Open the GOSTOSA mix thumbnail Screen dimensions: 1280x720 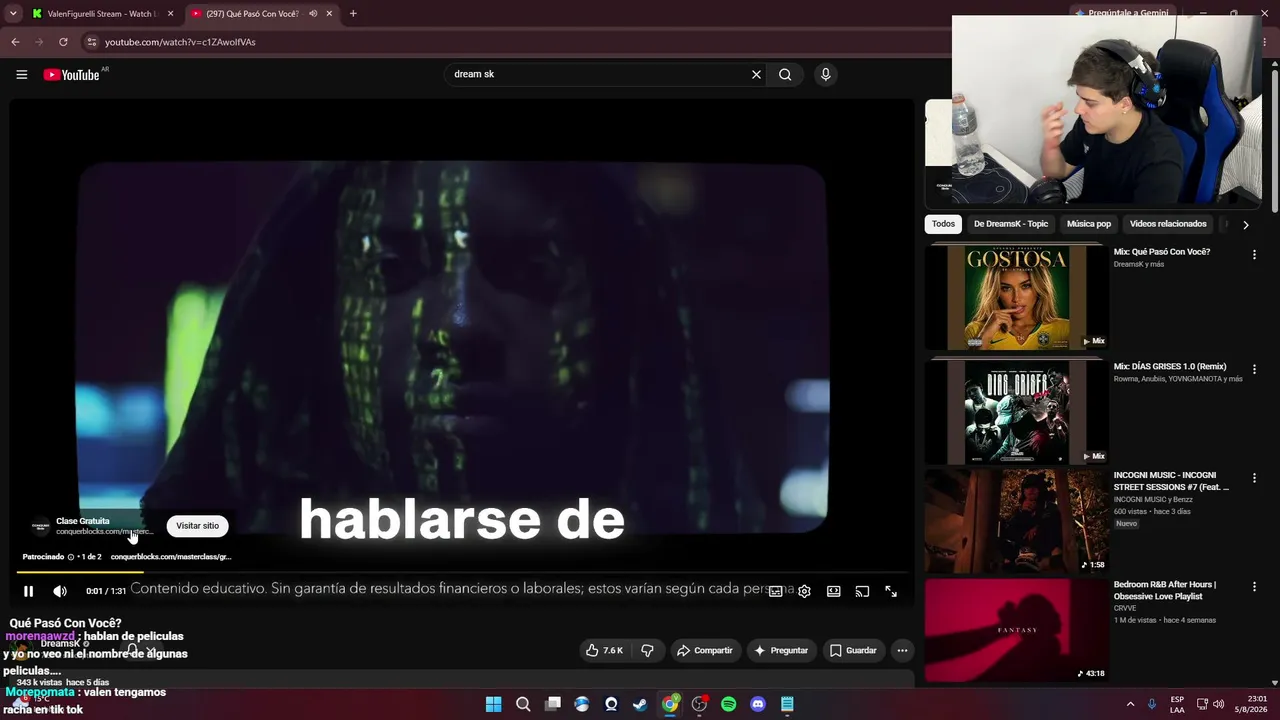[1016, 297]
